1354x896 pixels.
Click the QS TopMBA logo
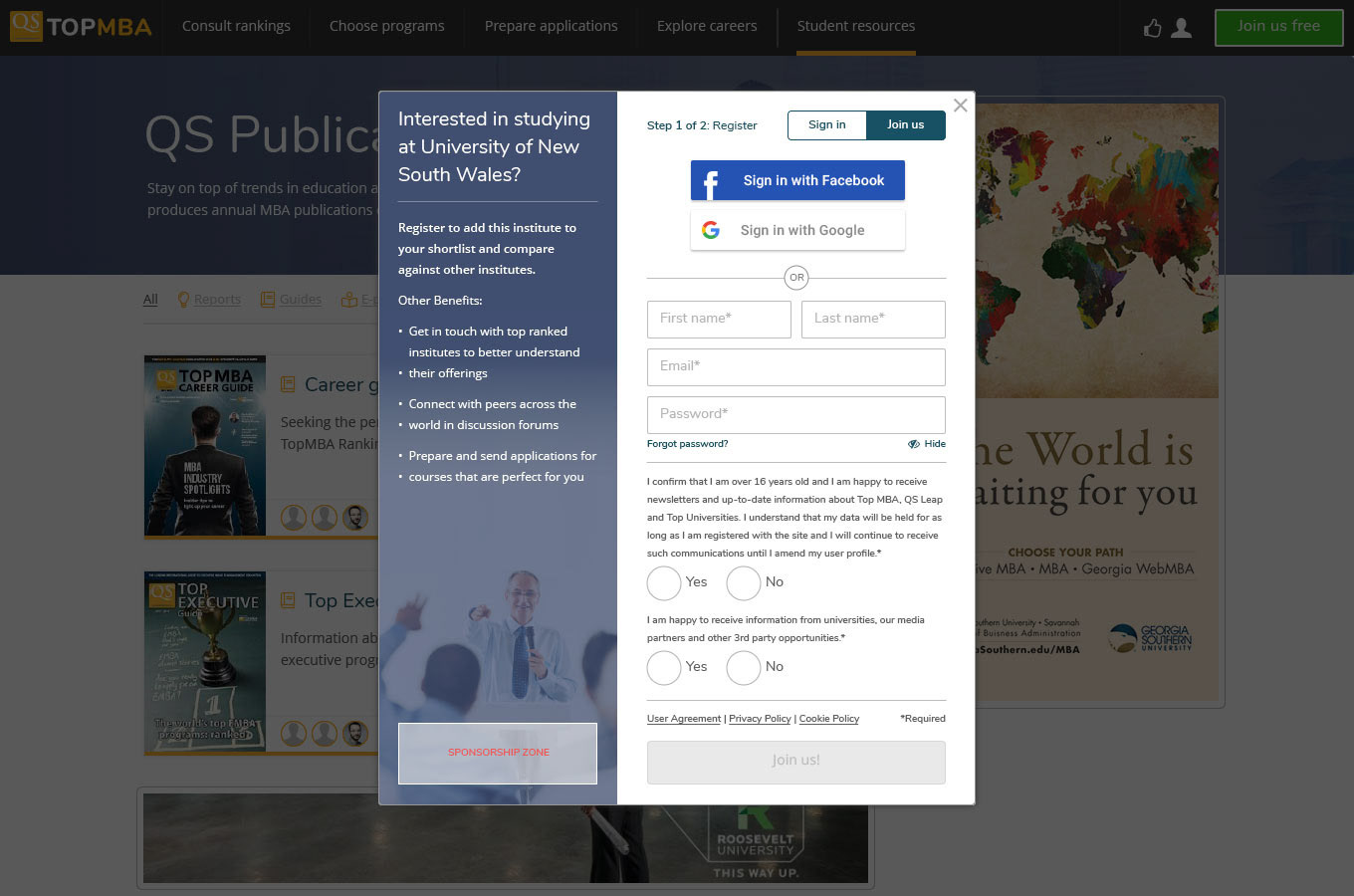(81, 27)
